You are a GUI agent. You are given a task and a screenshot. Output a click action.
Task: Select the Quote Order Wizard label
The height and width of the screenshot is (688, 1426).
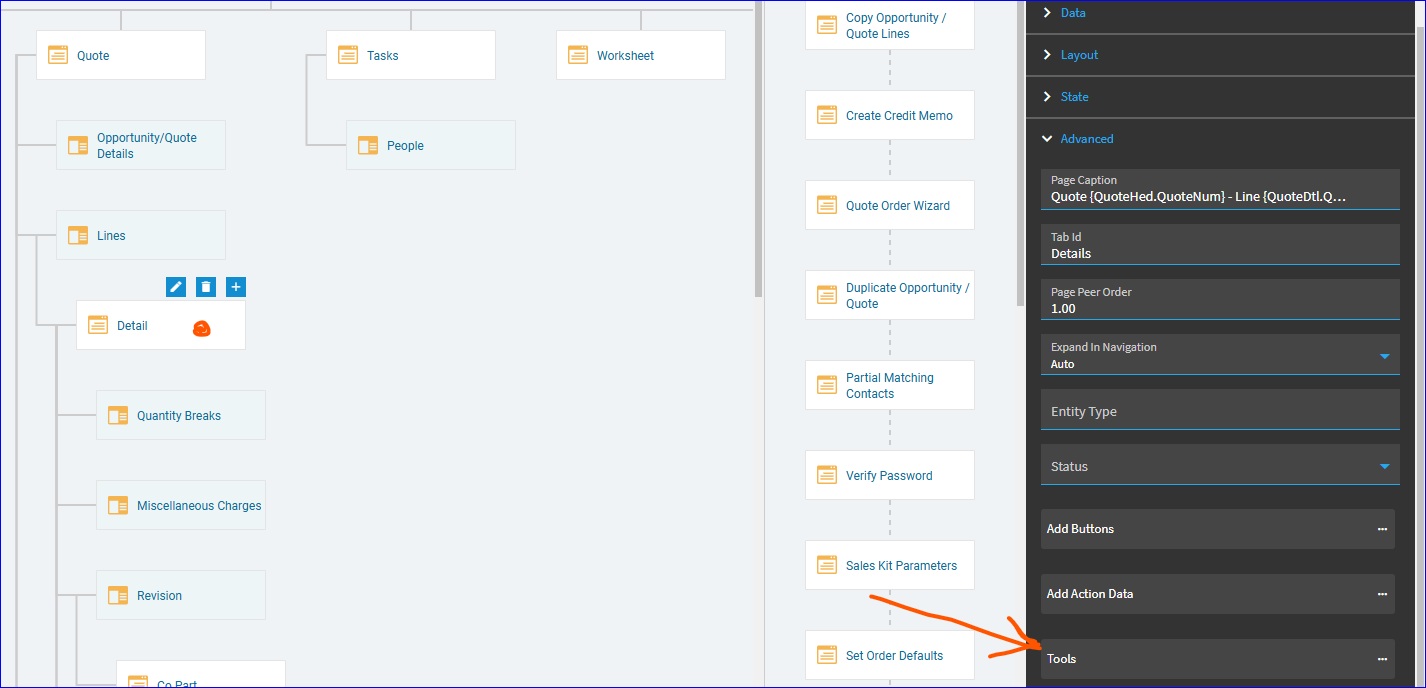(x=898, y=206)
